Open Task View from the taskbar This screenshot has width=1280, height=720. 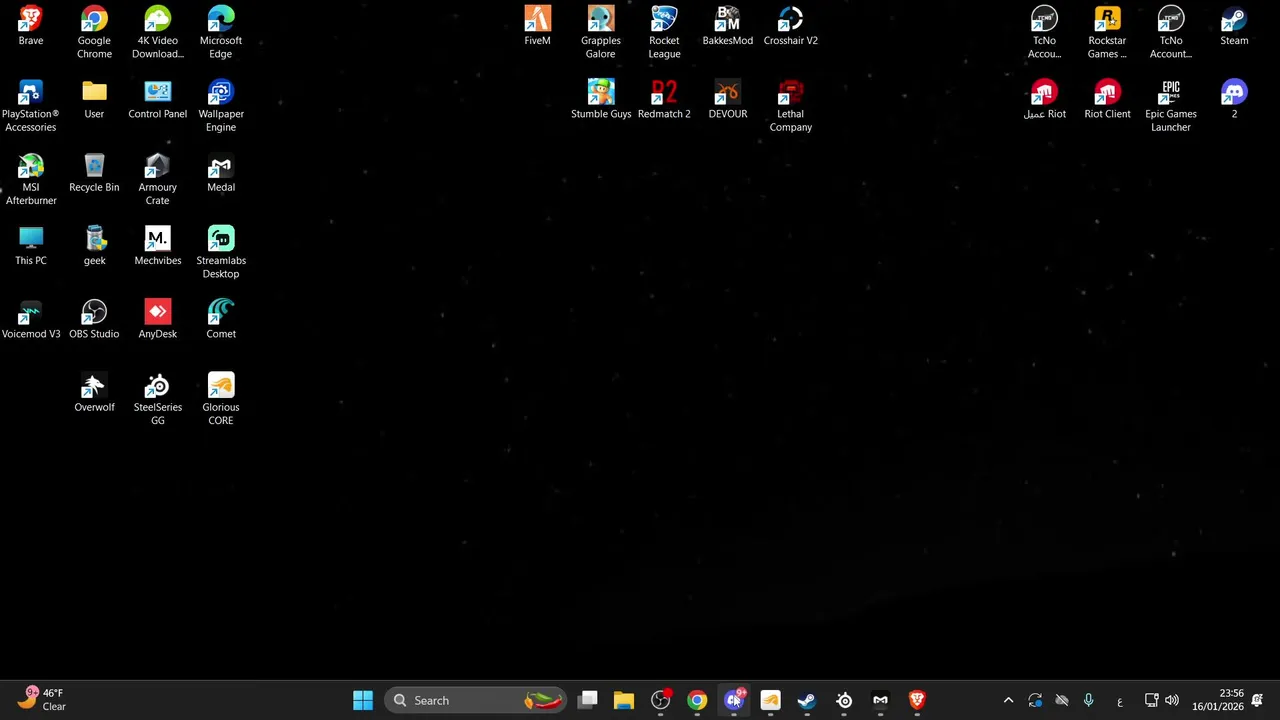588,700
